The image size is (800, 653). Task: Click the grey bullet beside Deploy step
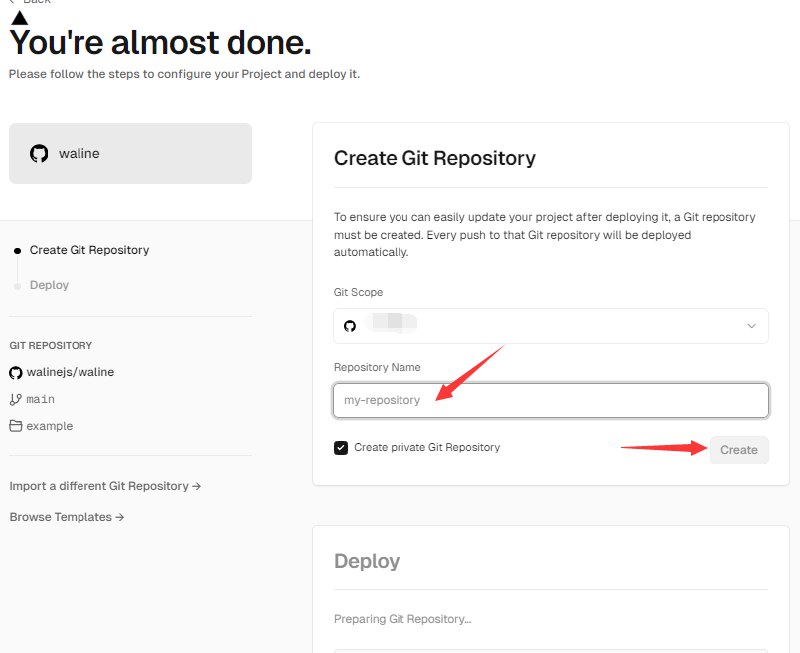click(17, 286)
